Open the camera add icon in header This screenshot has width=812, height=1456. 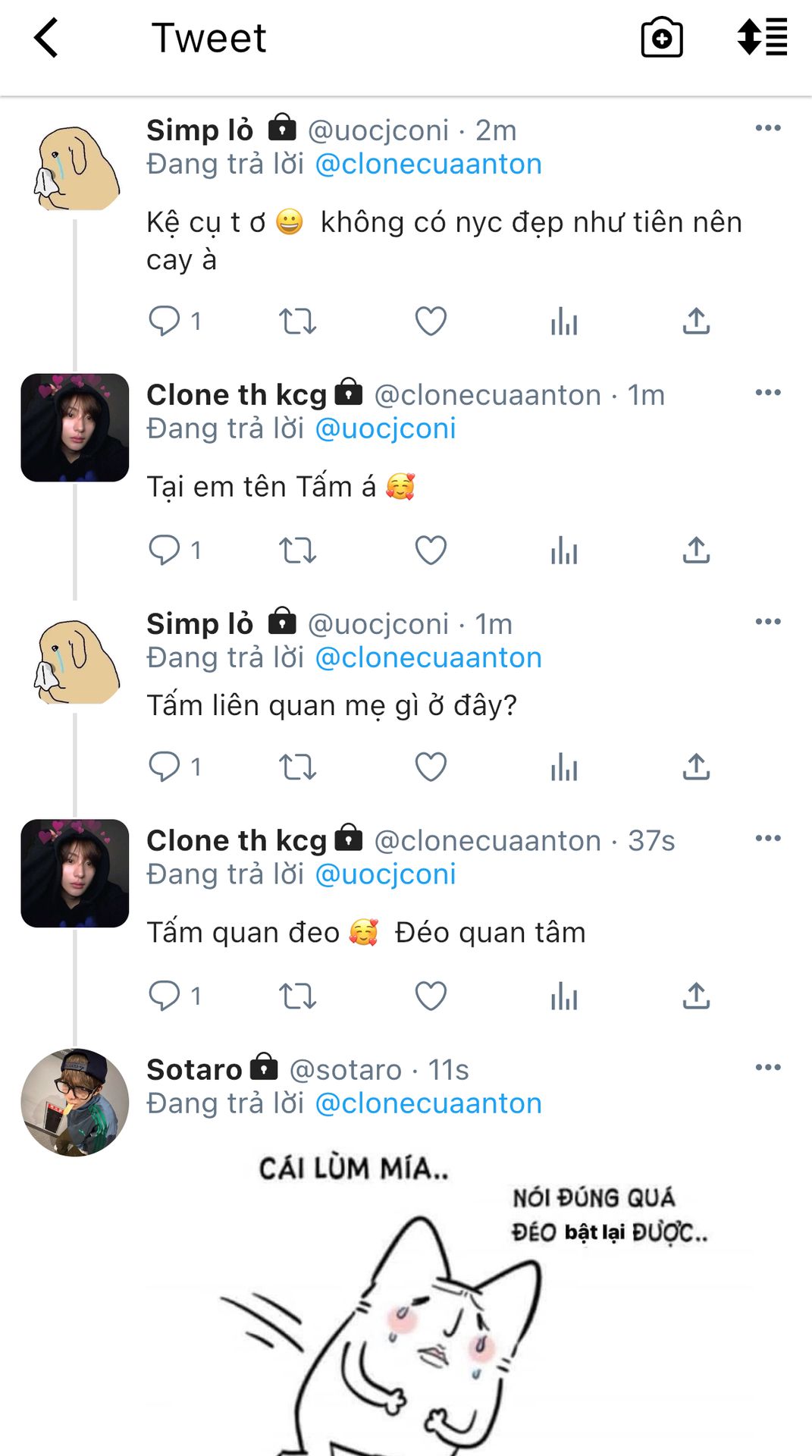click(x=662, y=38)
